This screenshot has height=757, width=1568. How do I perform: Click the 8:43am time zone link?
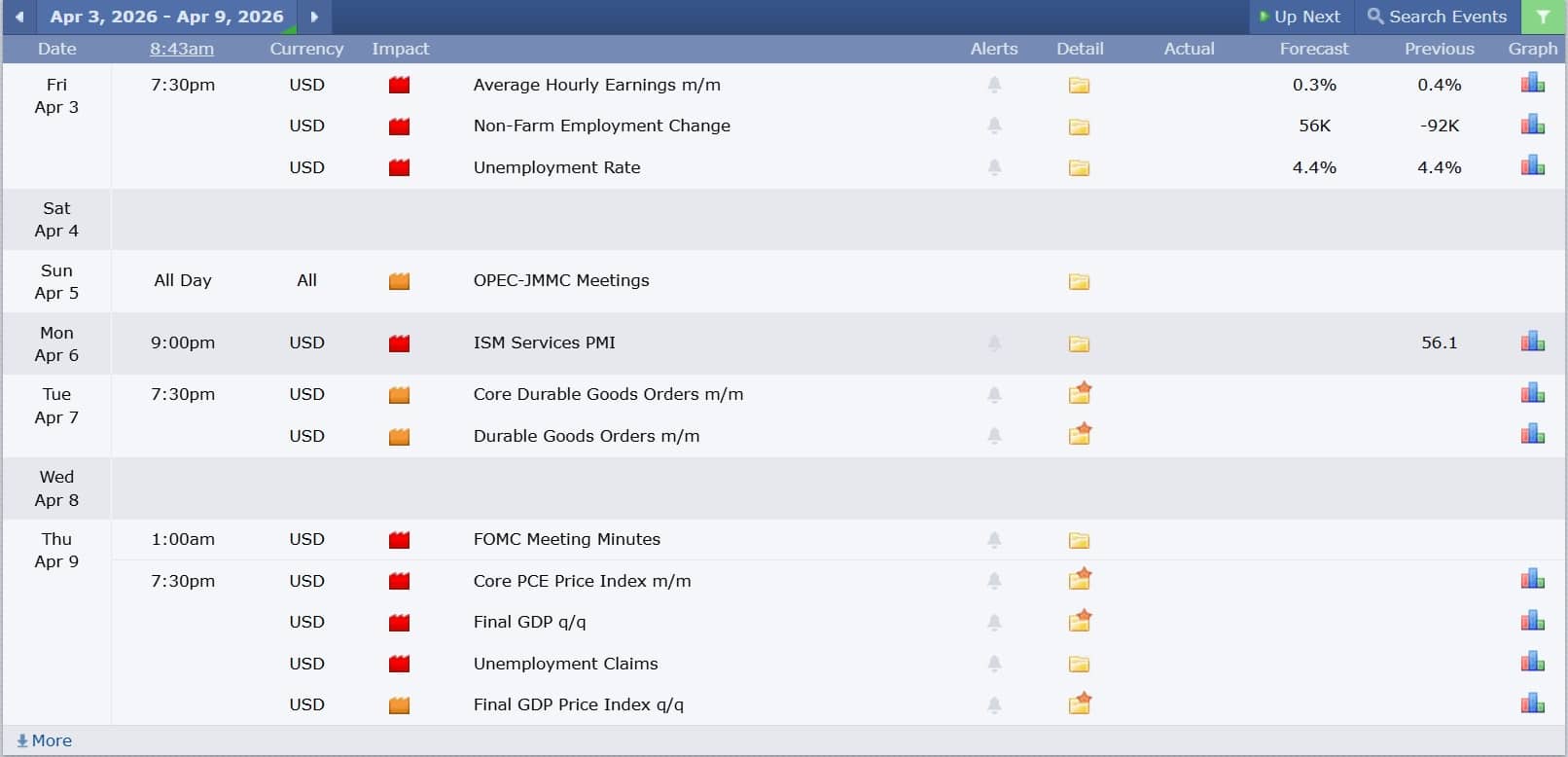[182, 49]
